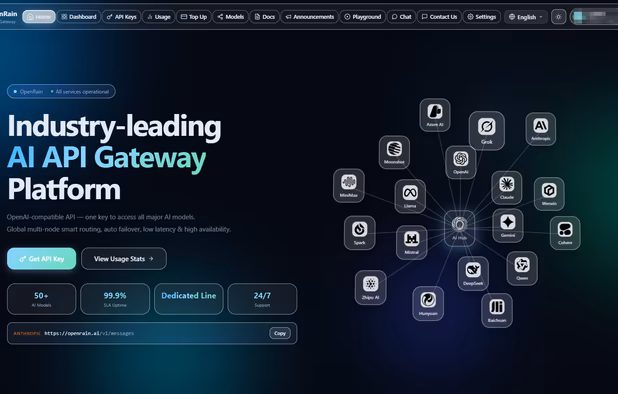Select the MiniMax provider icon
The height and width of the screenshot is (394, 618).
click(348, 186)
